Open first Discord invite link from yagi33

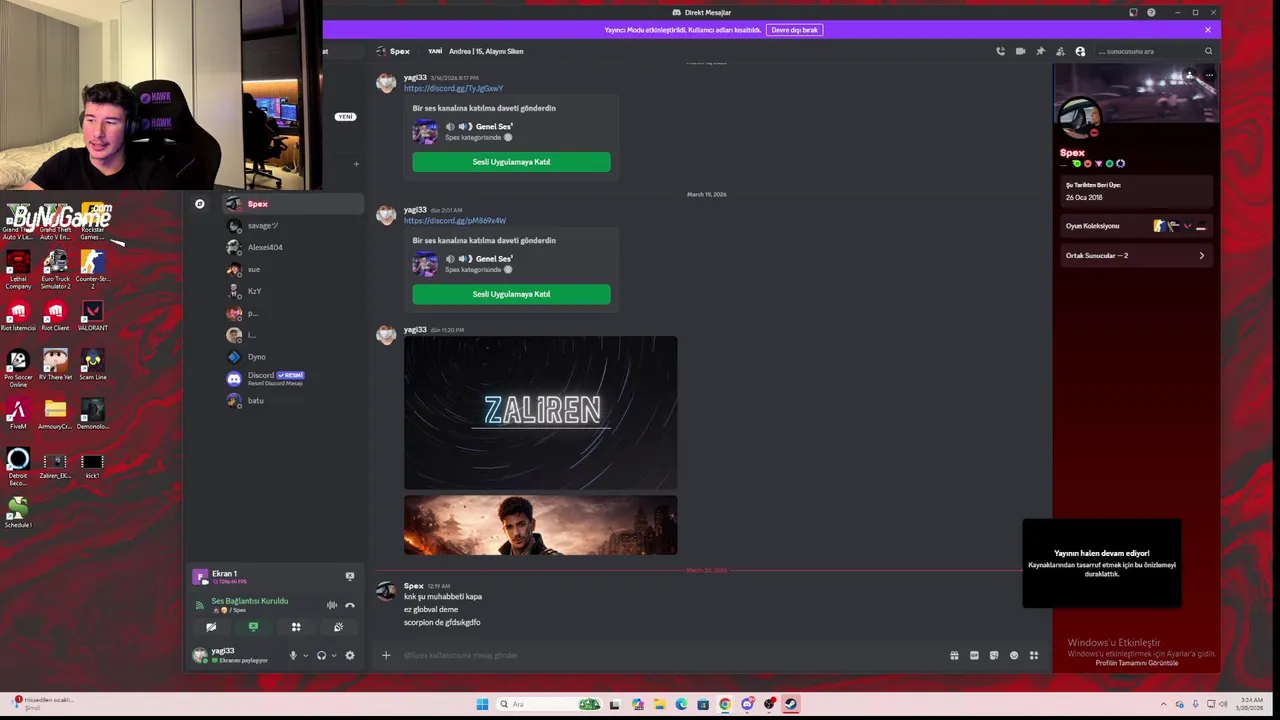(453, 88)
